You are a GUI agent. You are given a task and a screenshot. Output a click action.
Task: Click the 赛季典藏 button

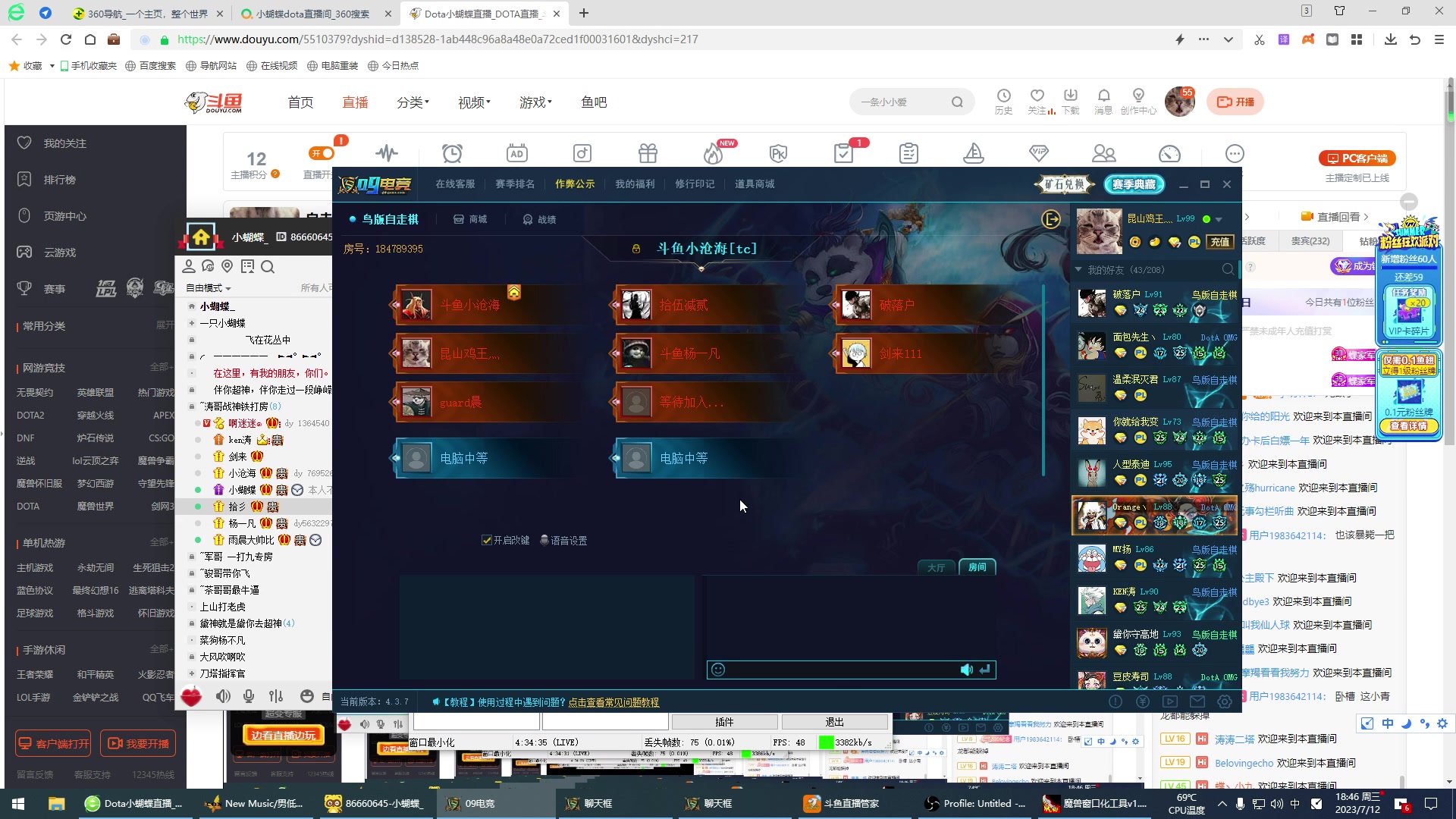coord(1134,184)
